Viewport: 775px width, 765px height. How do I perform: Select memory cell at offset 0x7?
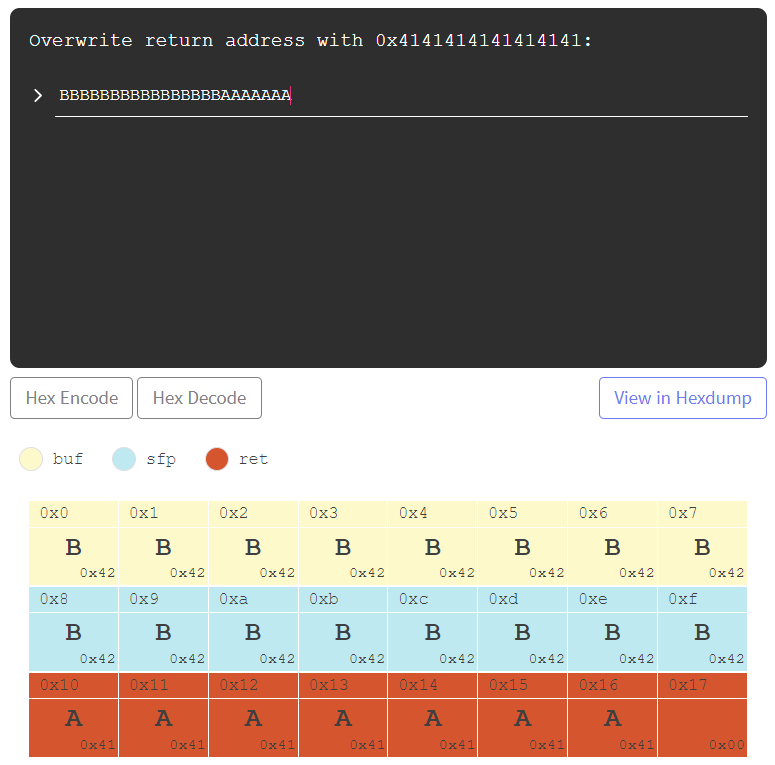coord(702,543)
